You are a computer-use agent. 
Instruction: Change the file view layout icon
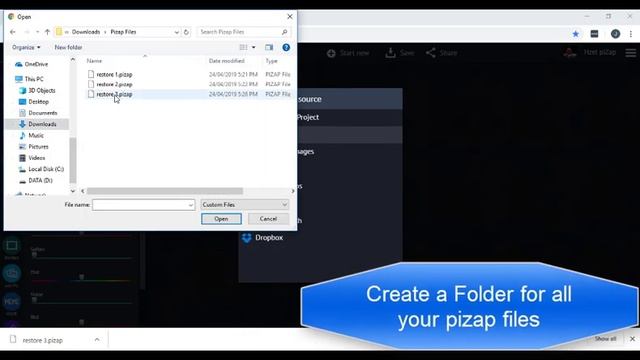pos(243,47)
